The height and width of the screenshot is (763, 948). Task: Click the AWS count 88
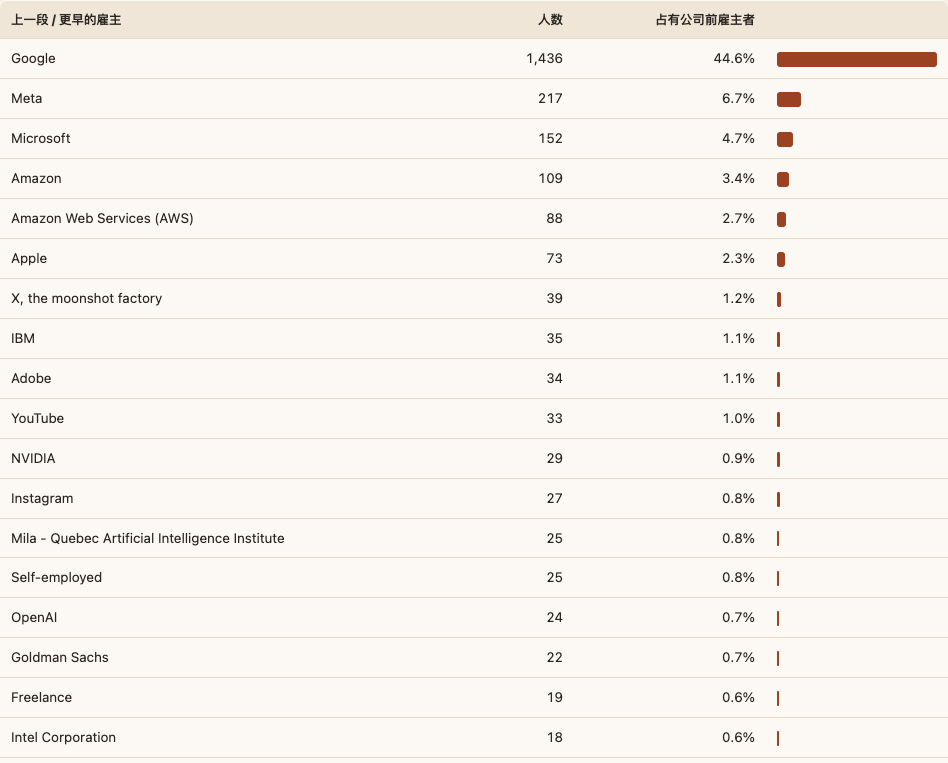coord(554,218)
